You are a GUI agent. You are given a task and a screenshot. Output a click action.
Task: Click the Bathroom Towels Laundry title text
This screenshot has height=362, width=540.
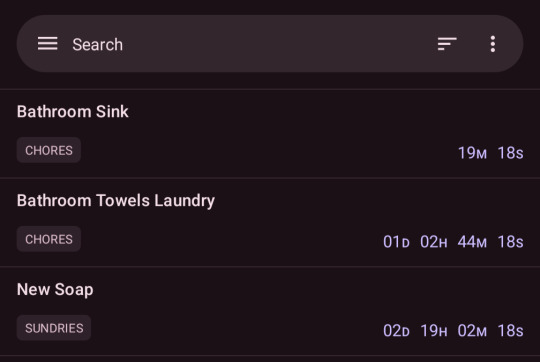[x=116, y=200]
